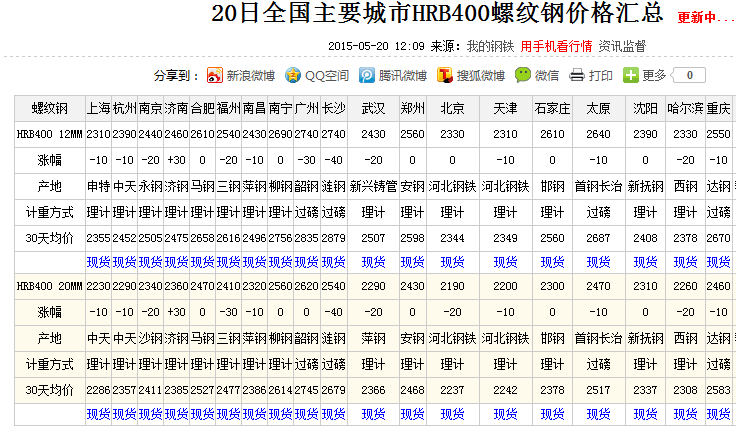Image resolution: width=736 pixels, height=427 pixels.
Task: Click the 螺纹钢 table header cell
Action: click(x=50, y=108)
